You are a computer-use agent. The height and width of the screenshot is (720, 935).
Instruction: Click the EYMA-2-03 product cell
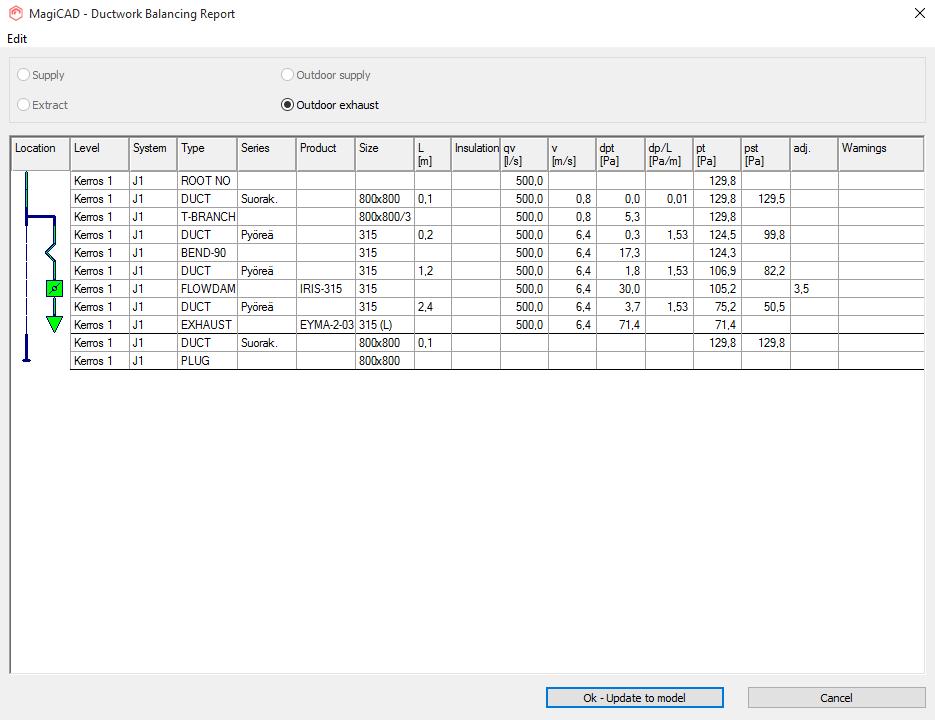(326, 325)
